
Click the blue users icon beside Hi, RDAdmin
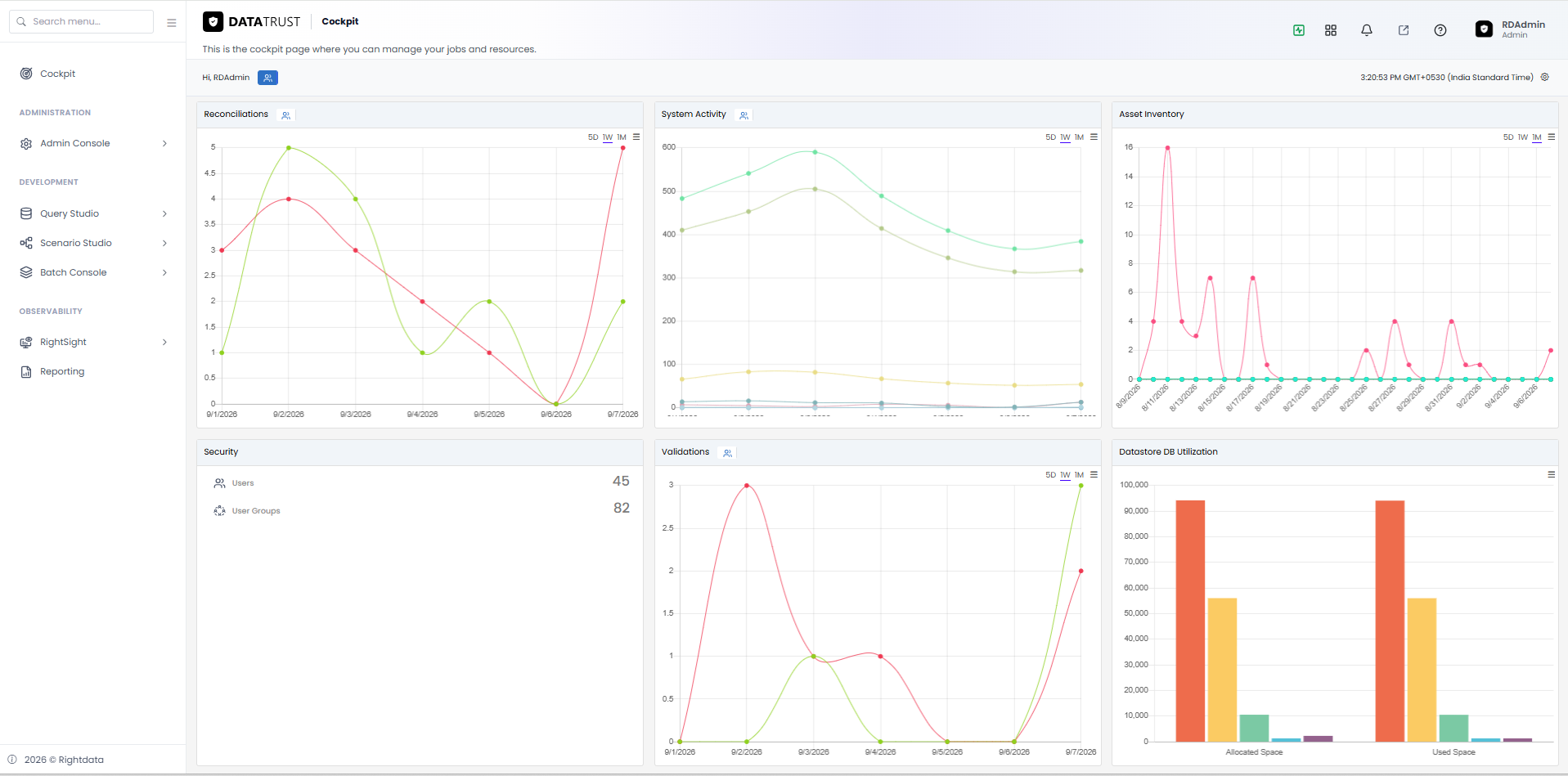click(267, 78)
